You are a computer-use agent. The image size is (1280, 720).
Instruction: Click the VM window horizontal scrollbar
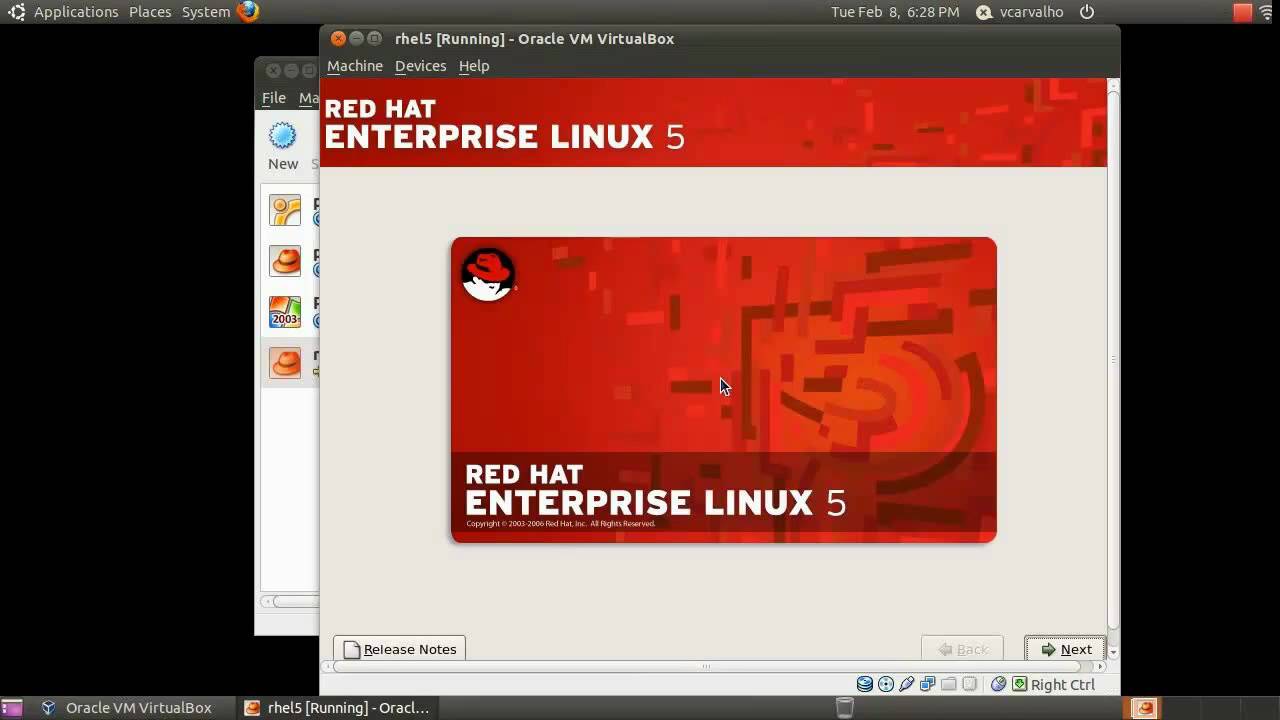point(706,666)
